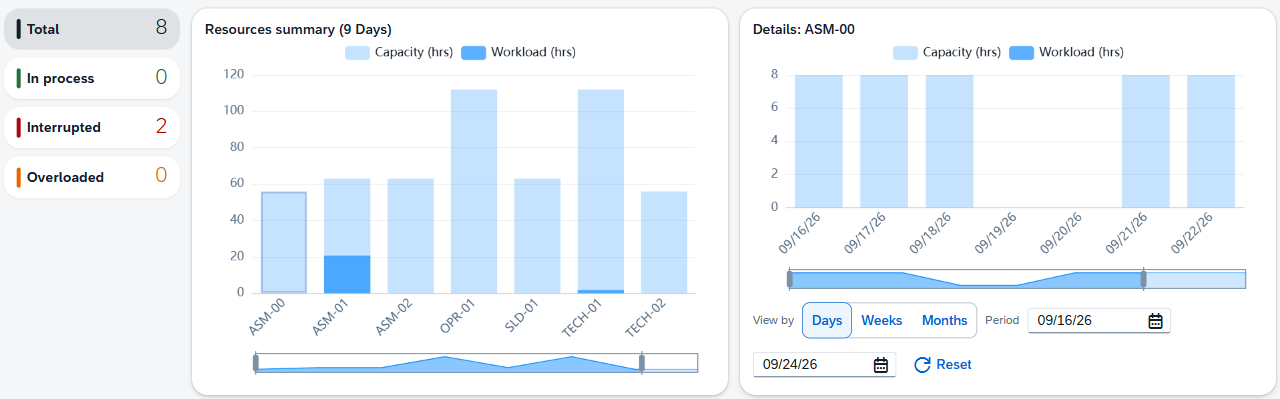Click the 09/21/26 bar in Details chart

pos(1145,141)
